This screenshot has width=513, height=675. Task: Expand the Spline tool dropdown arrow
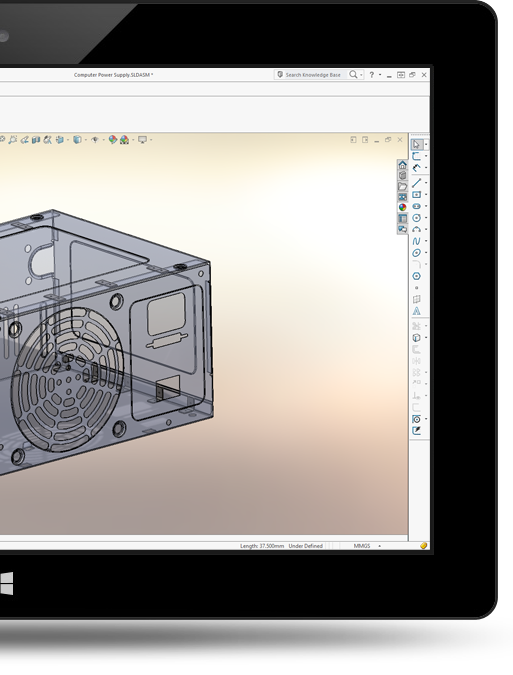(x=426, y=241)
